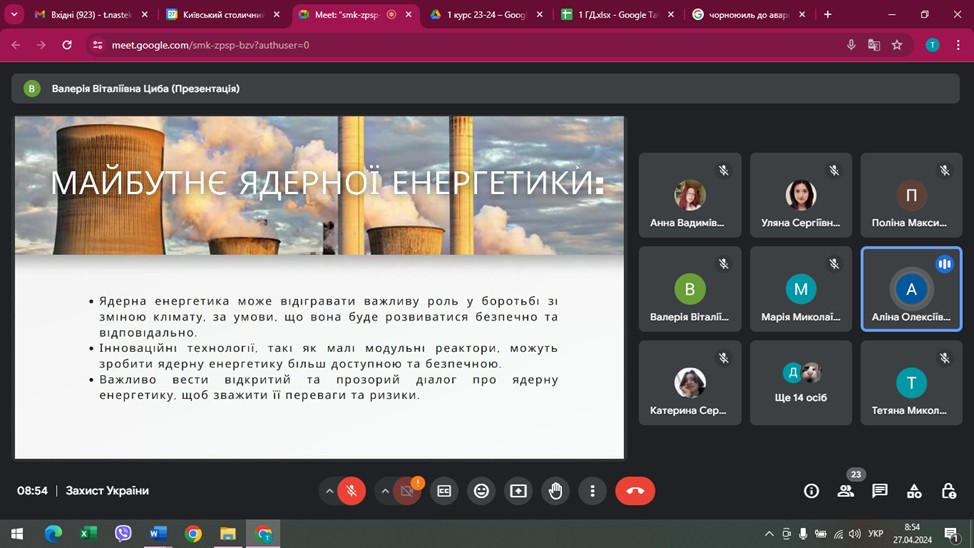This screenshot has width=974, height=548.
Task: Close the 1 ГД.xlsx tab
Action: tap(671, 14)
